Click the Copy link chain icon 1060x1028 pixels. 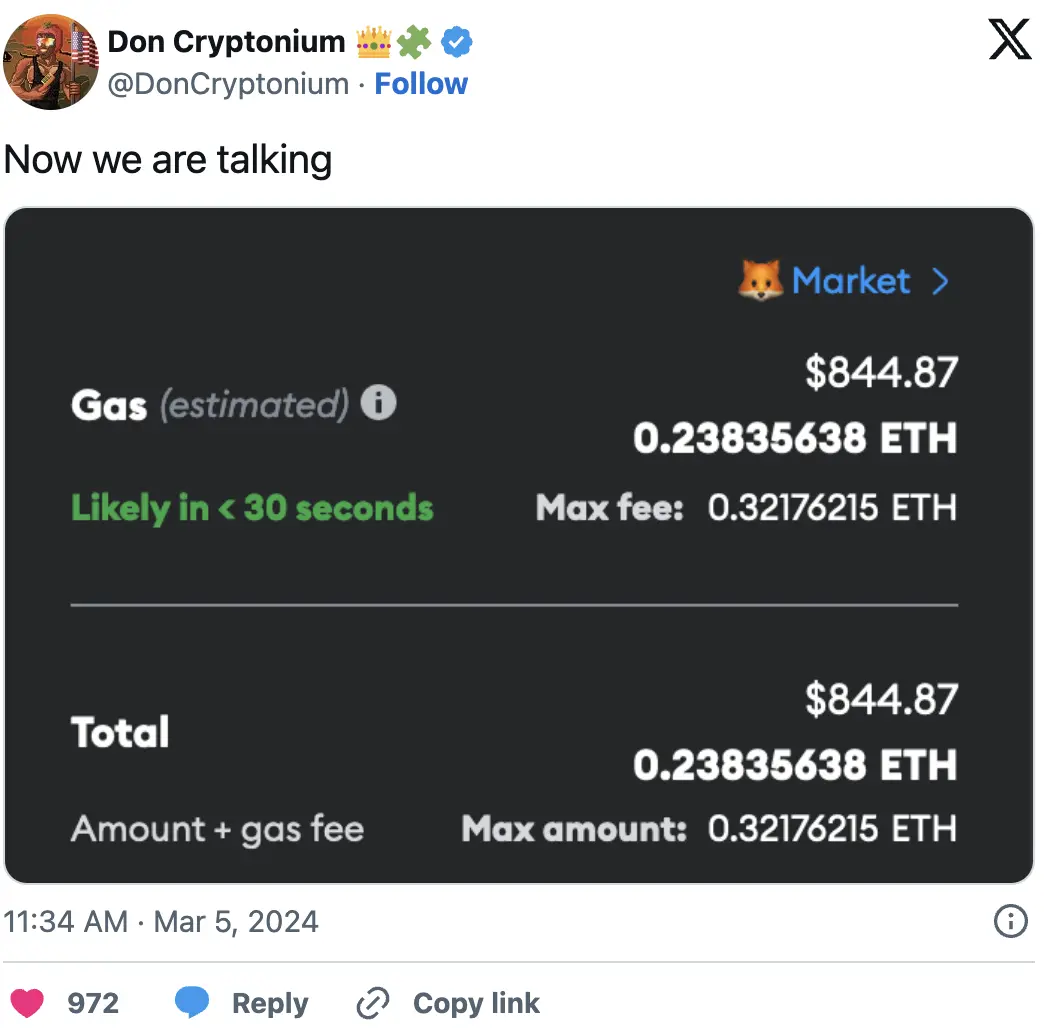click(373, 1003)
